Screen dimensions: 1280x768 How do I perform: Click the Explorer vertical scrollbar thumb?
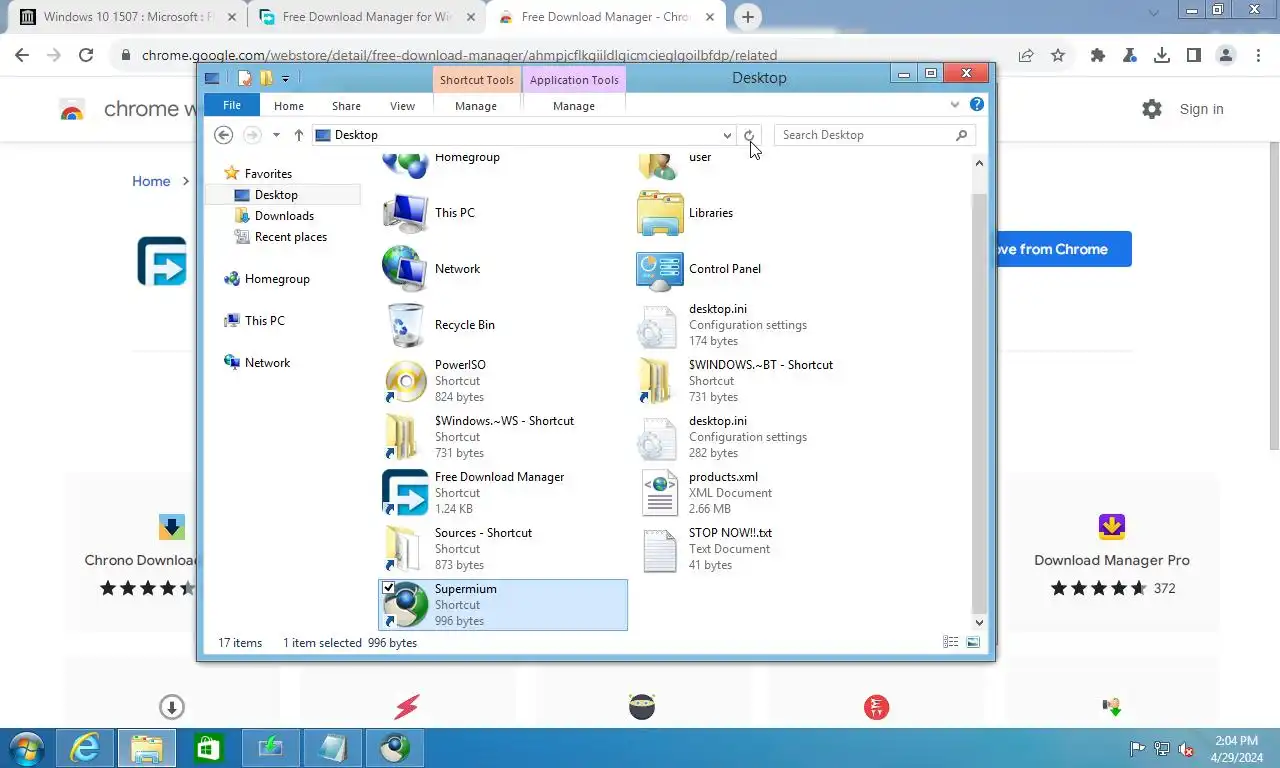pyautogui.click(x=979, y=405)
